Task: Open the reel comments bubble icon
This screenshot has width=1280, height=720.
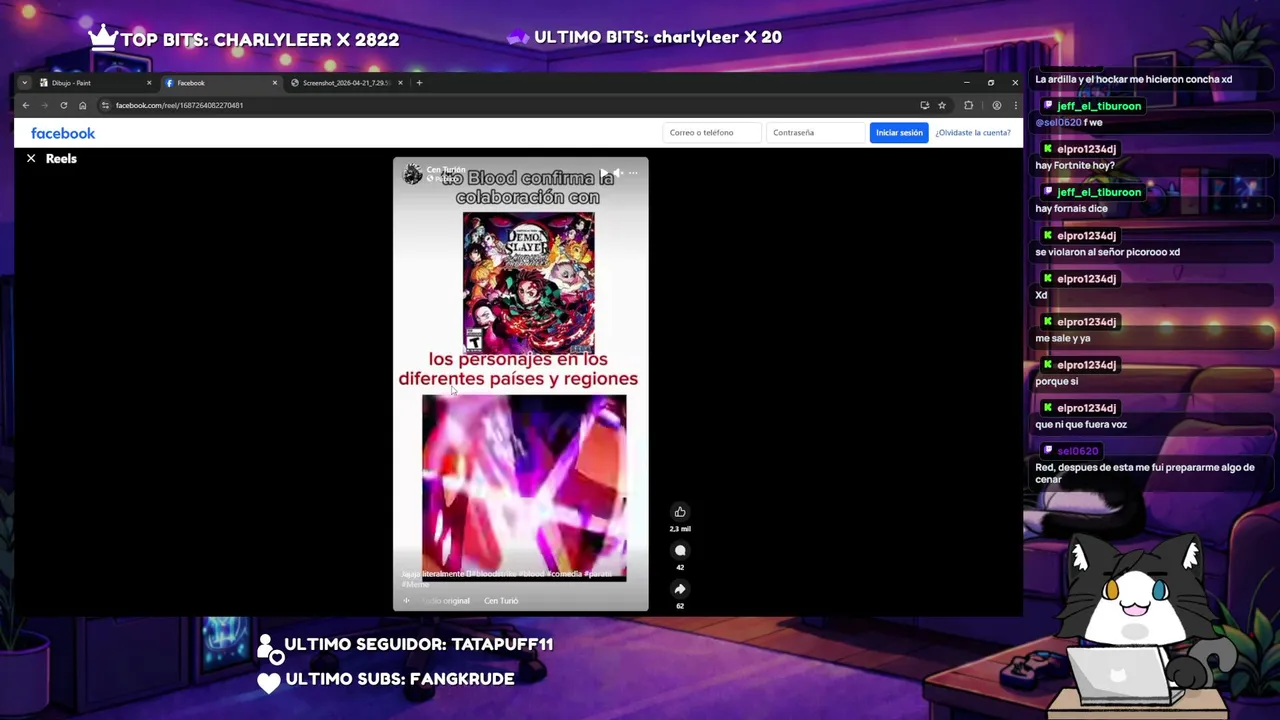Action: (680, 550)
